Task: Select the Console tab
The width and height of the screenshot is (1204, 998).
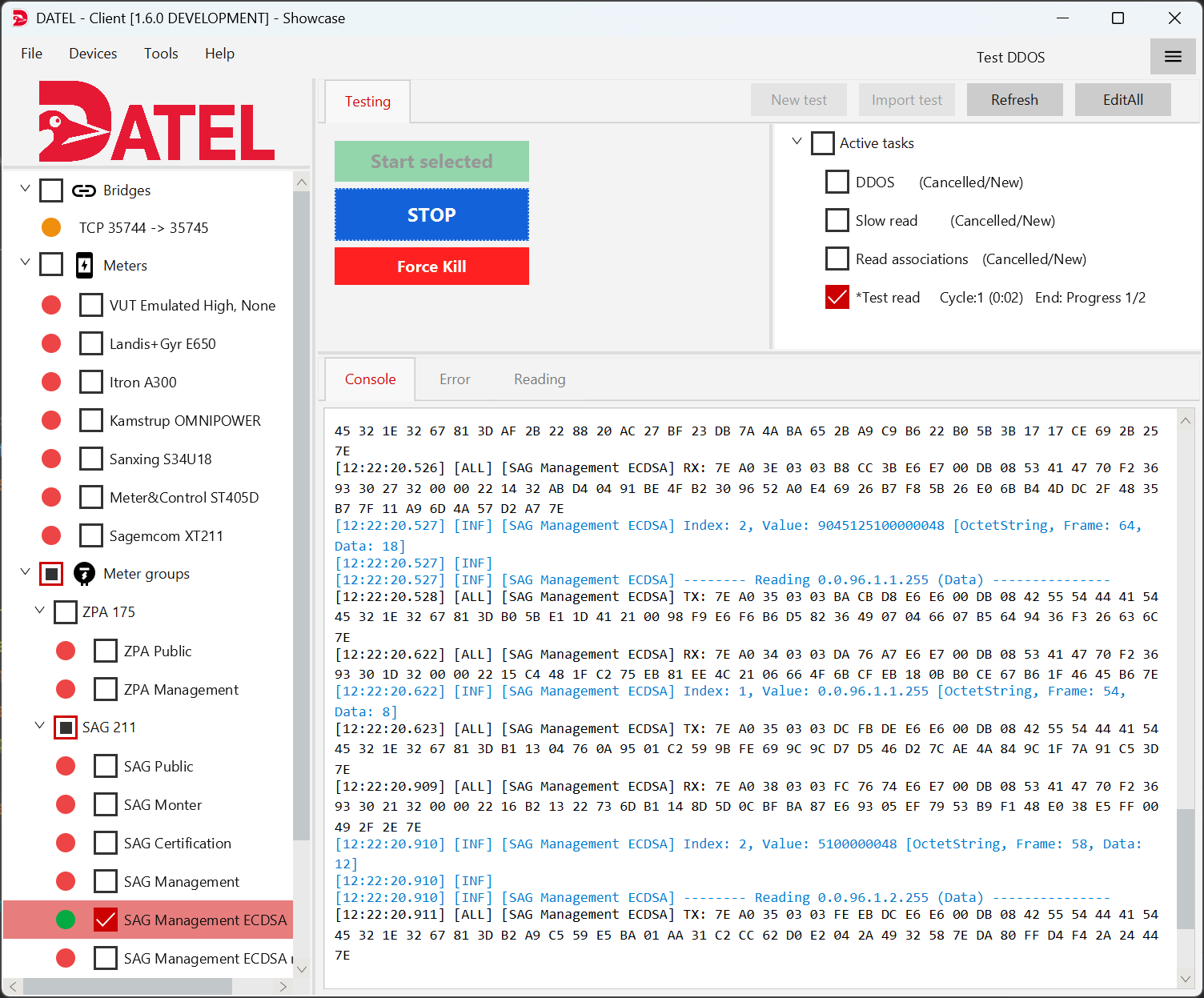Action: click(370, 379)
